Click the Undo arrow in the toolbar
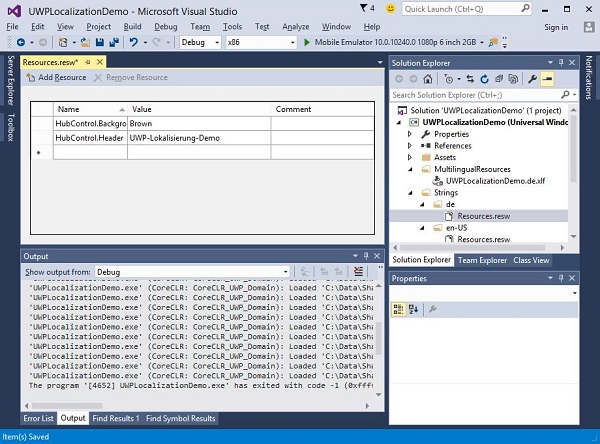This screenshot has height=444, width=600. 133,43
